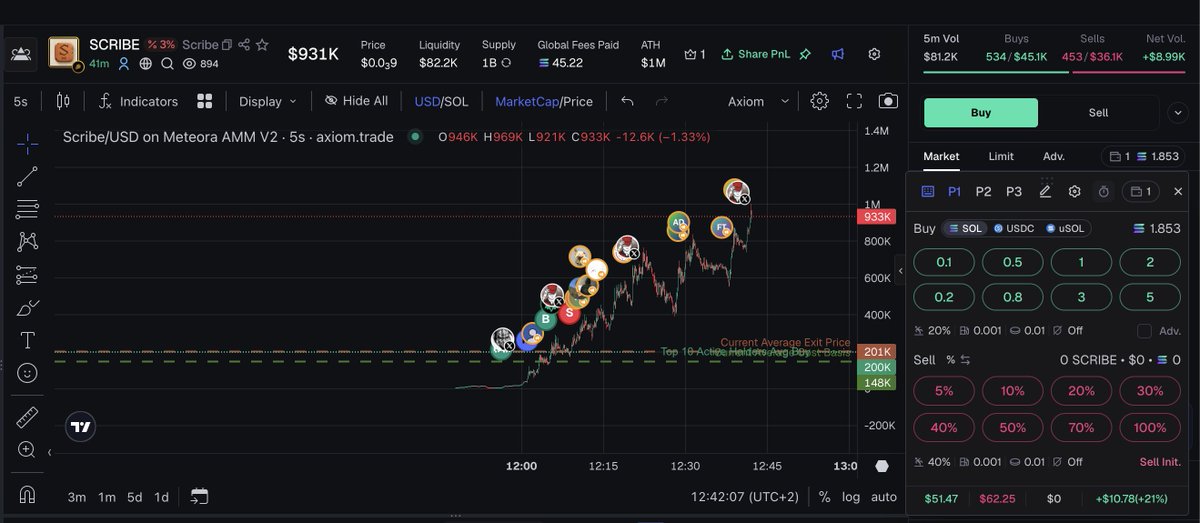Select the horizontal lines (Fib) tool
Screen dimensions: 1200x523
point(27,210)
